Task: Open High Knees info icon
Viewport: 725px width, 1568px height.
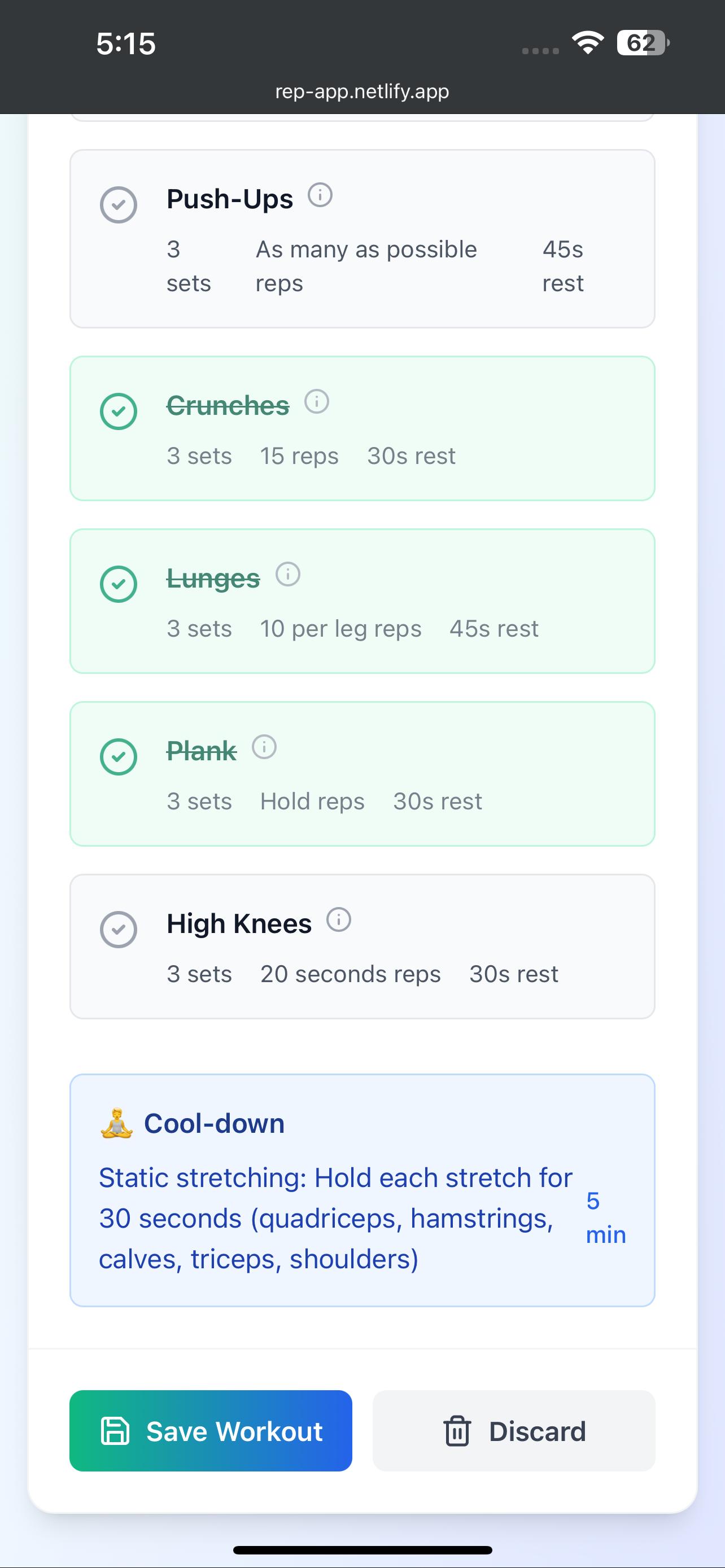Action: click(339, 919)
